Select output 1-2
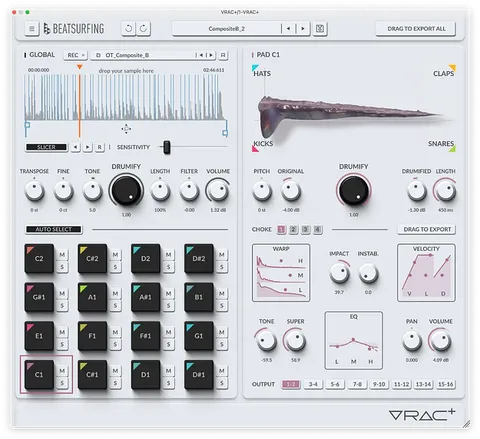This screenshot has width=480, height=439. click(x=291, y=384)
